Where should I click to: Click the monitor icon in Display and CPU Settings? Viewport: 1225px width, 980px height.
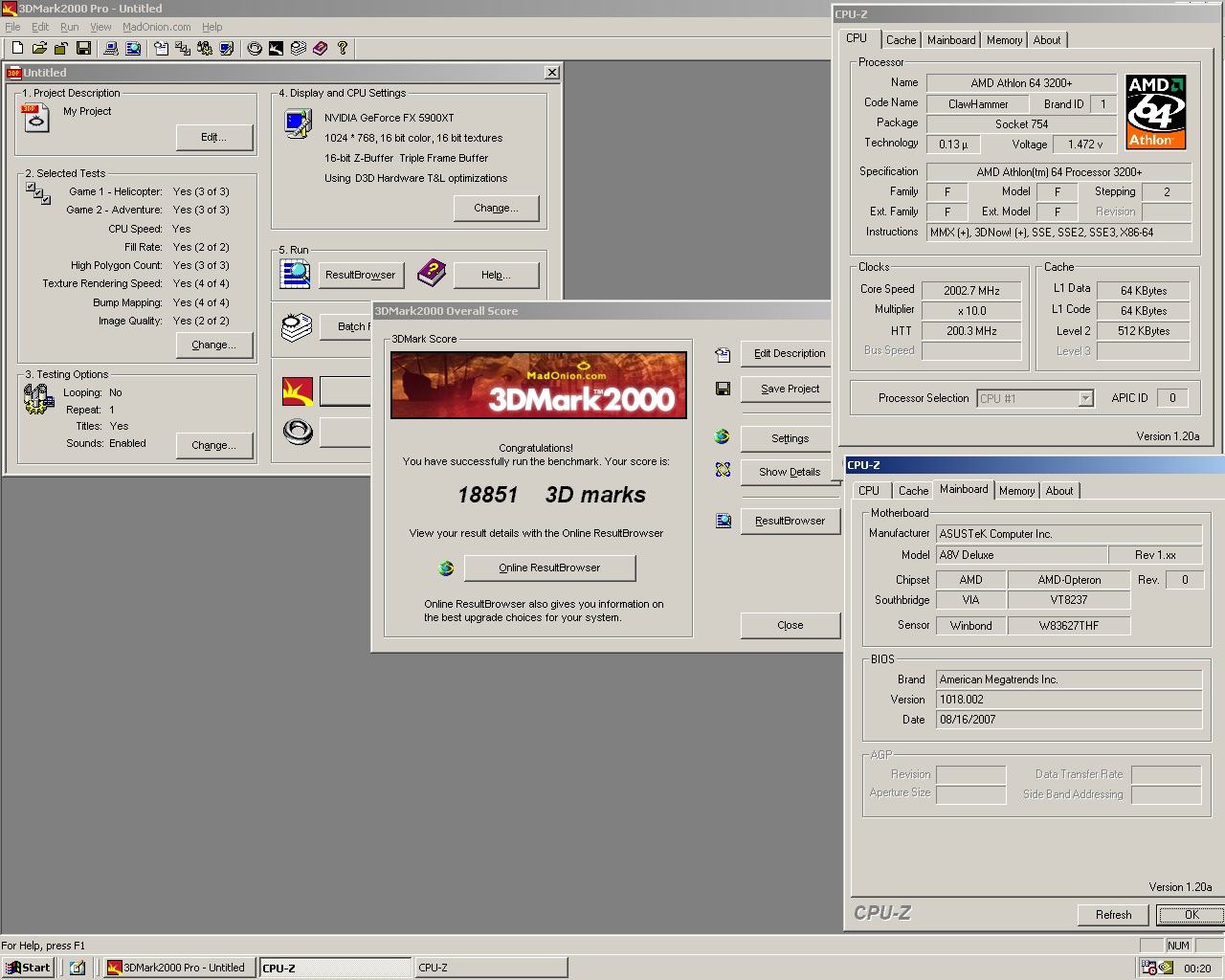click(x=298, y=123)
